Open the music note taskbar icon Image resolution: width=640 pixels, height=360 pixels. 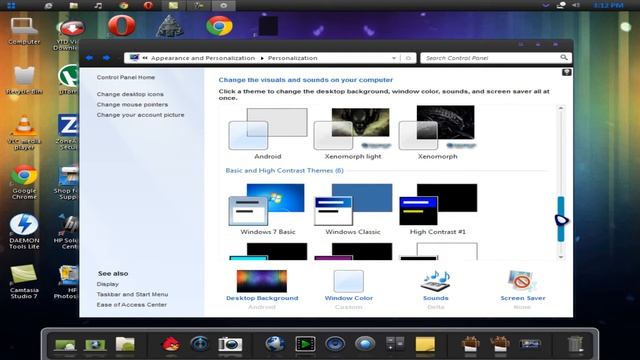pos(98,5)
